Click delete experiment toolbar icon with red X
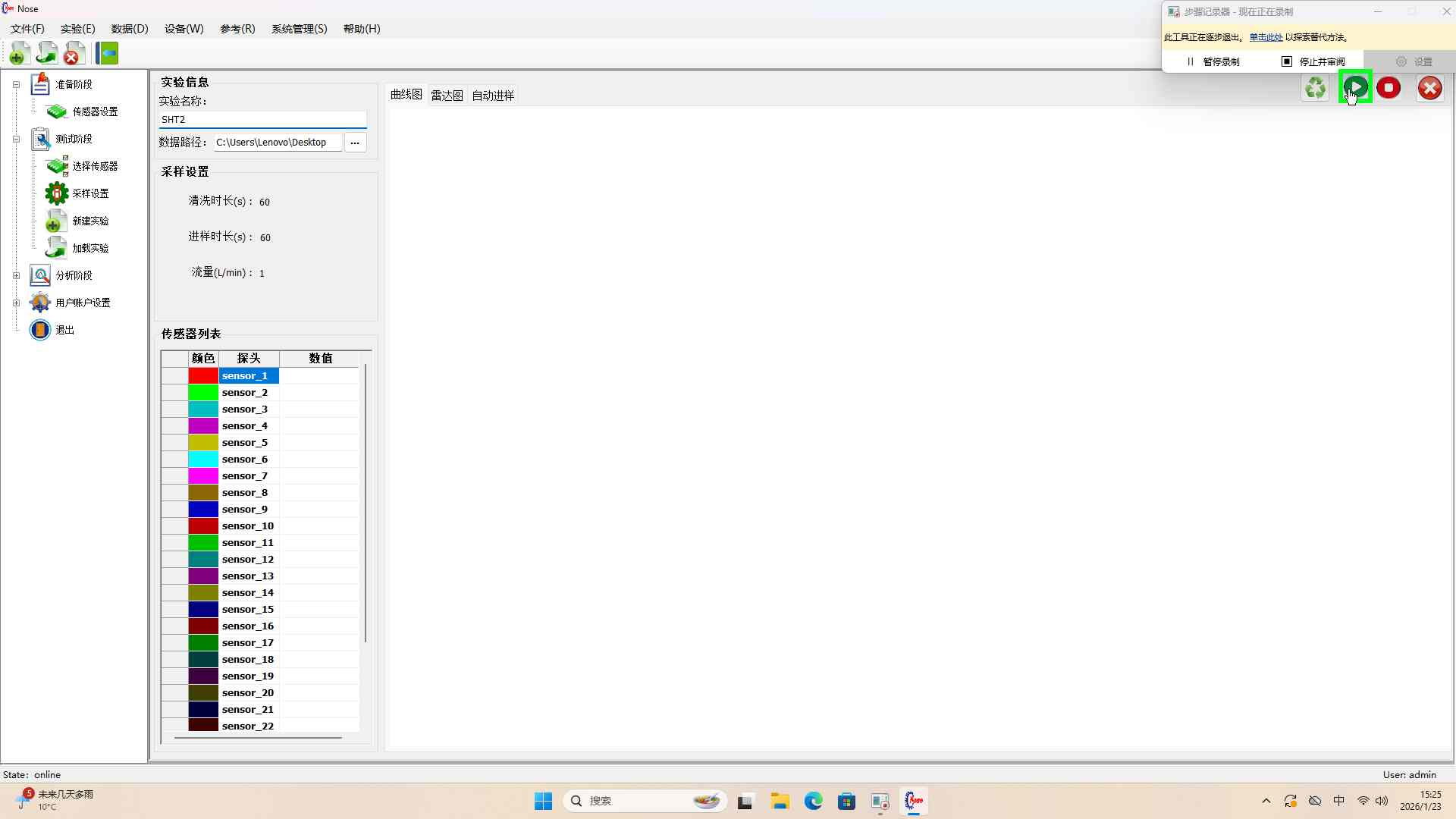Screen dimensions: 1456x819 74,53
